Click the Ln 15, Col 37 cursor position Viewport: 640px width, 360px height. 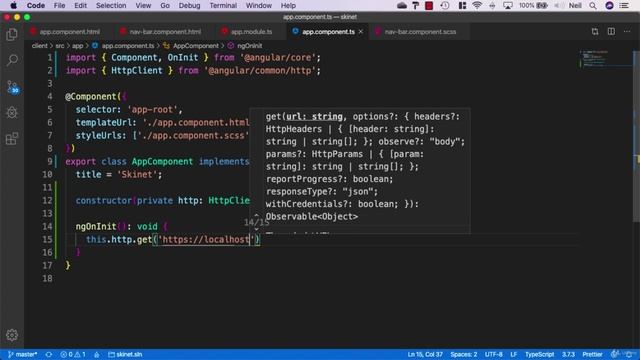pyautogui.click(x=424, y=354)
